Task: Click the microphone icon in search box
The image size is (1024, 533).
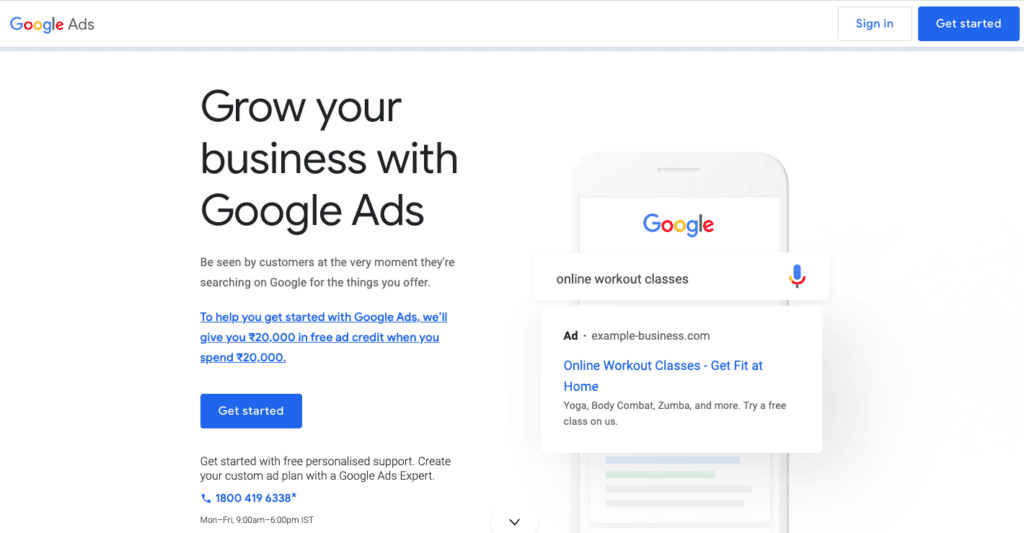Action: tap(797, 276)
